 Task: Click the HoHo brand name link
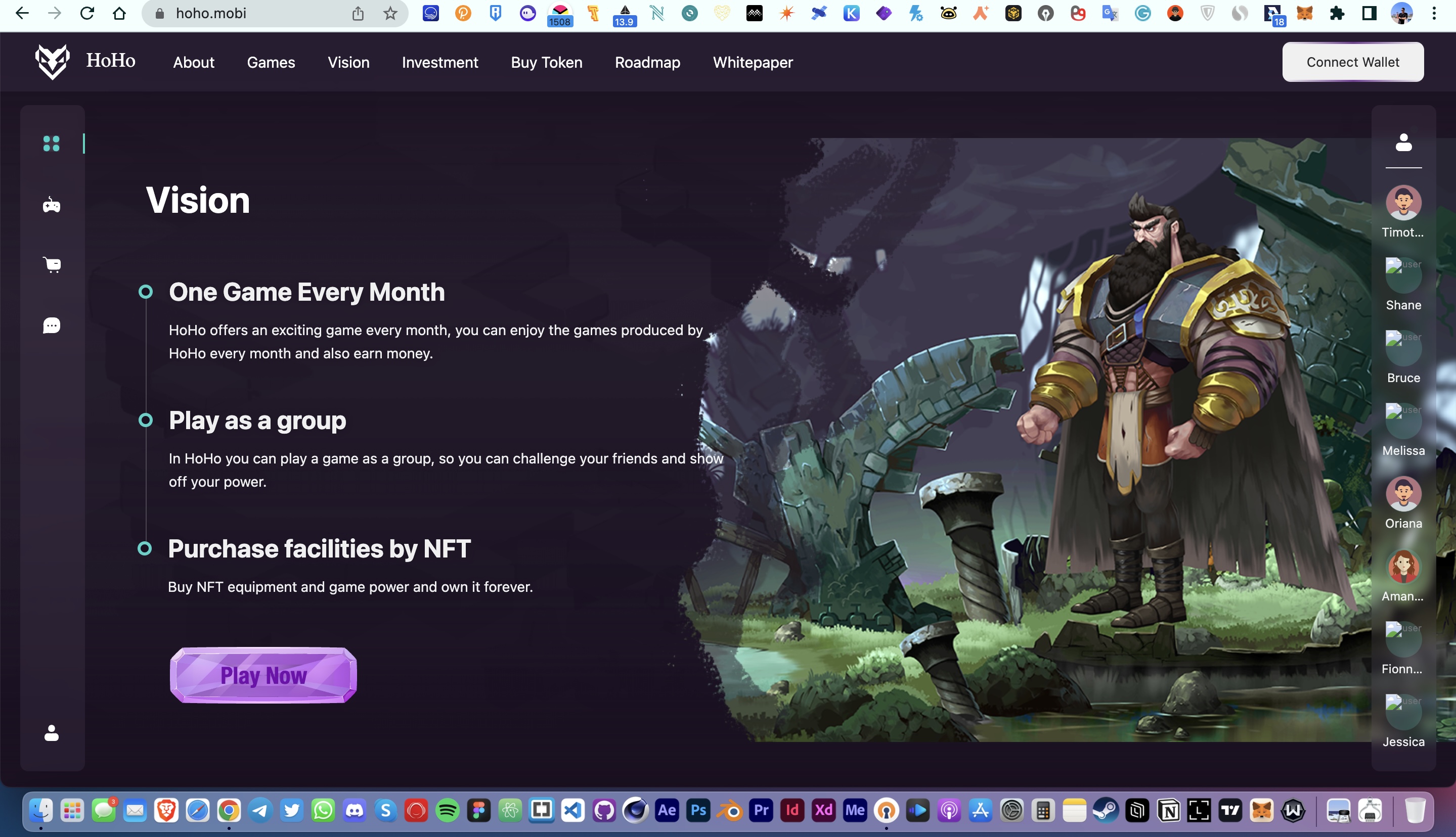click(x=110, y=60)
